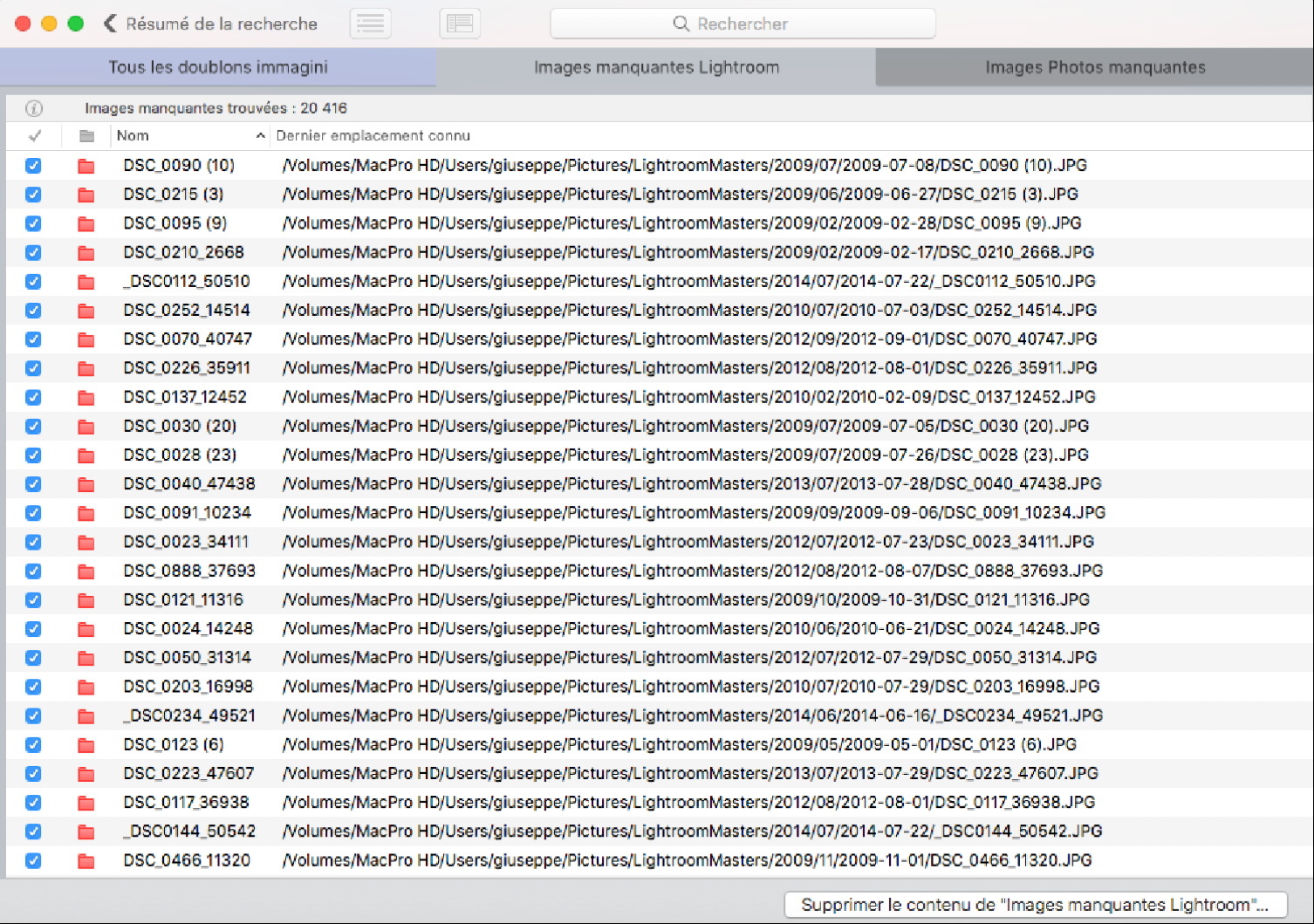Click the red folder icon for DSC_0091_10234
This screenshot has width=1314, height=924.
click(86, 513)
